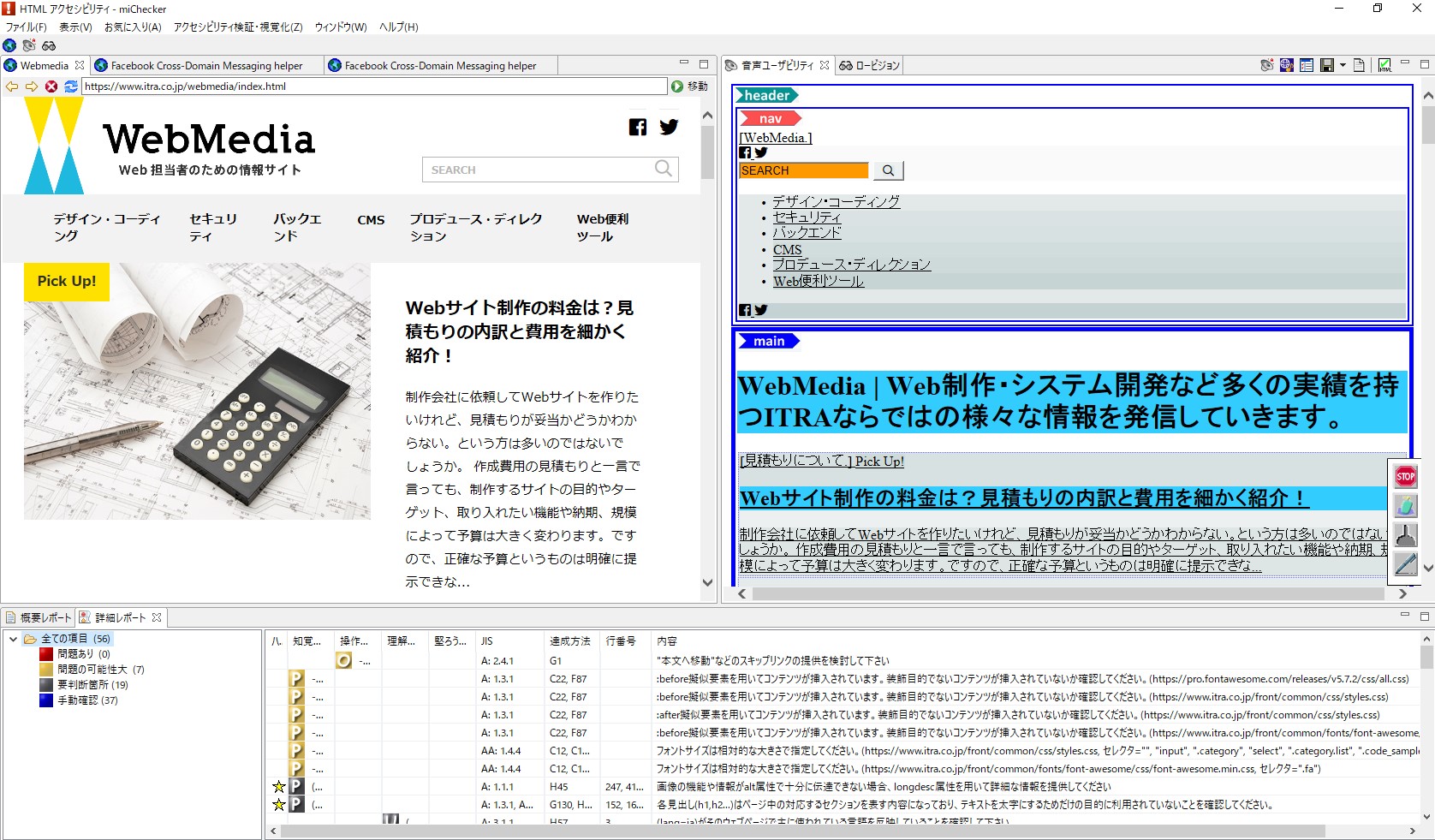
Task: Switch to the Webmedia browser tab
Action: [x=44, y=65]
